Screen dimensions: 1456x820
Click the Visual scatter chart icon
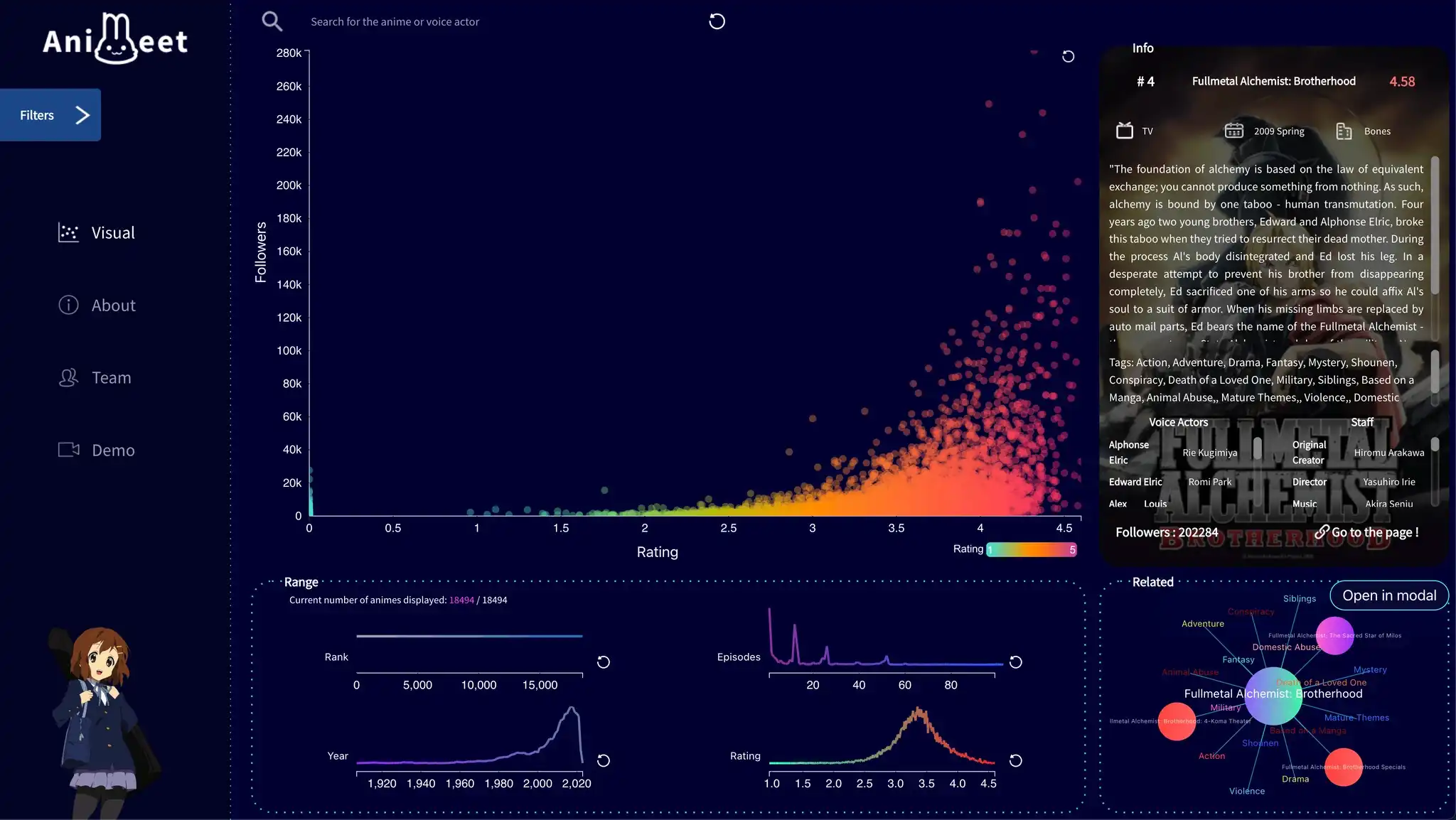[x=68, y=232]
